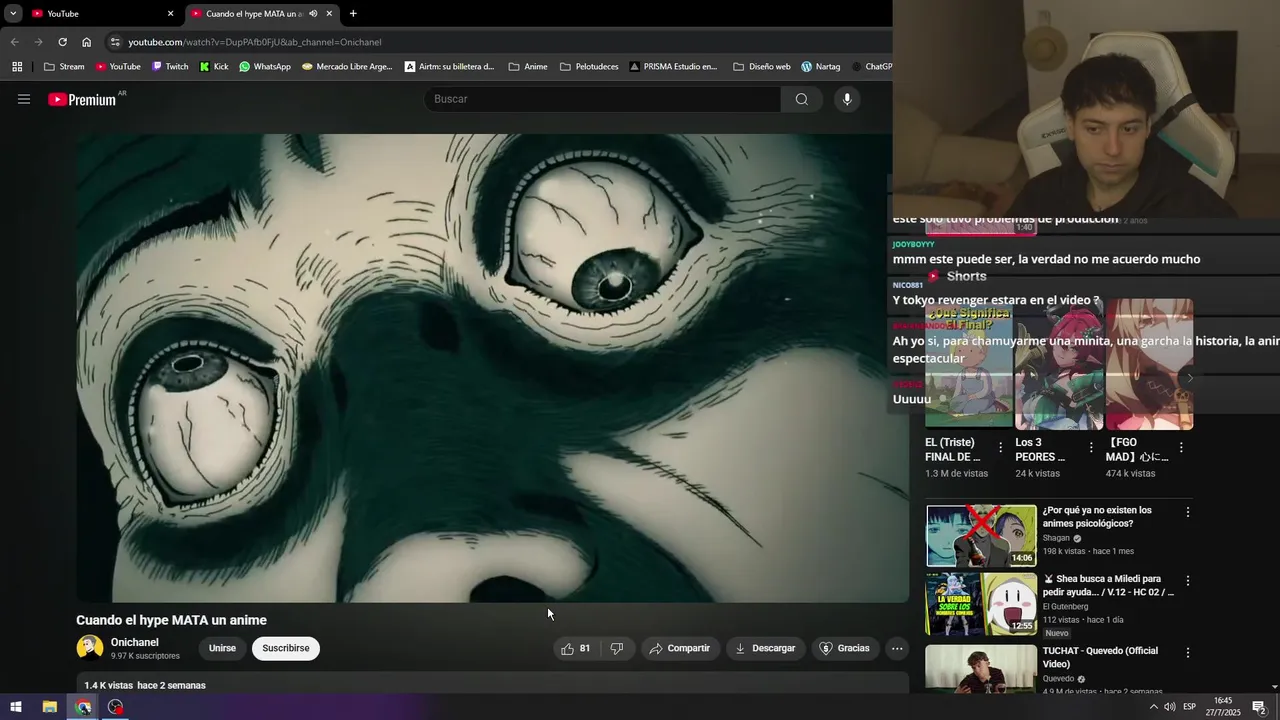Screen dimensions: 1280x720
Task: Open options for TUCHAT Quevedo video
Action: [1188, 653]
